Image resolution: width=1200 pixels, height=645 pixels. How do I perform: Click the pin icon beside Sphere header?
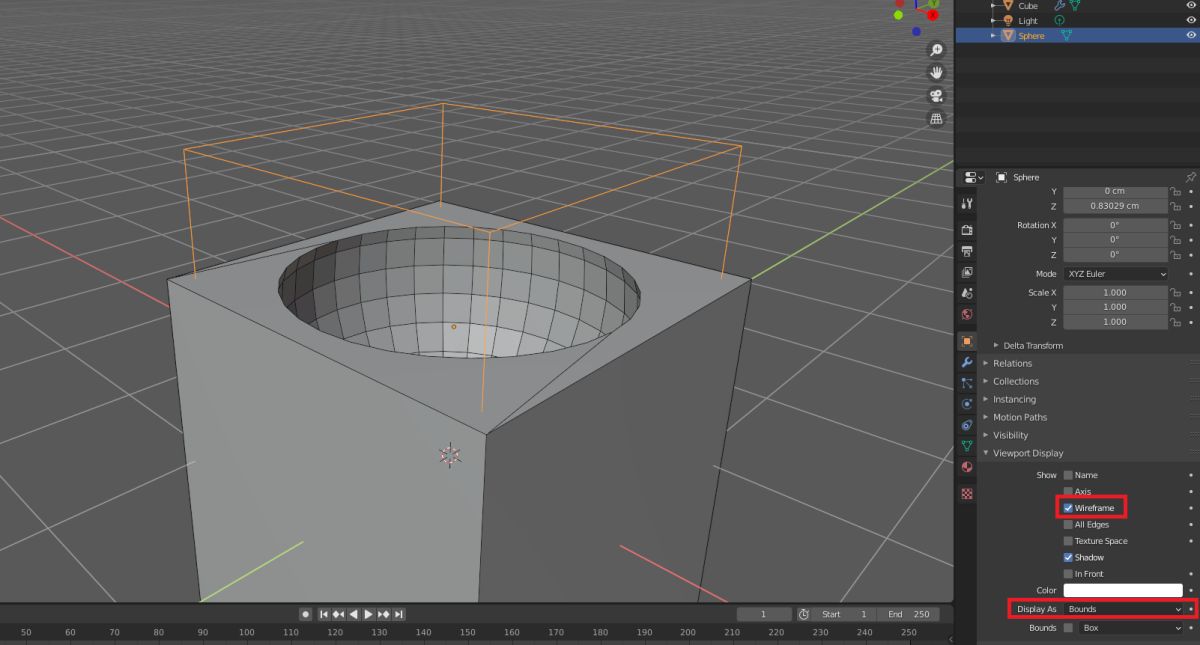[1190, 177]
